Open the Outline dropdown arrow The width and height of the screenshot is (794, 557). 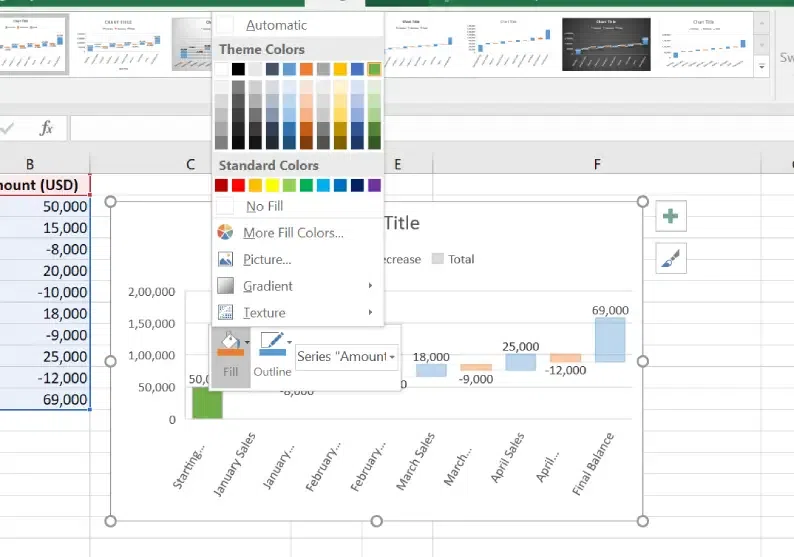tap(290, 343)
